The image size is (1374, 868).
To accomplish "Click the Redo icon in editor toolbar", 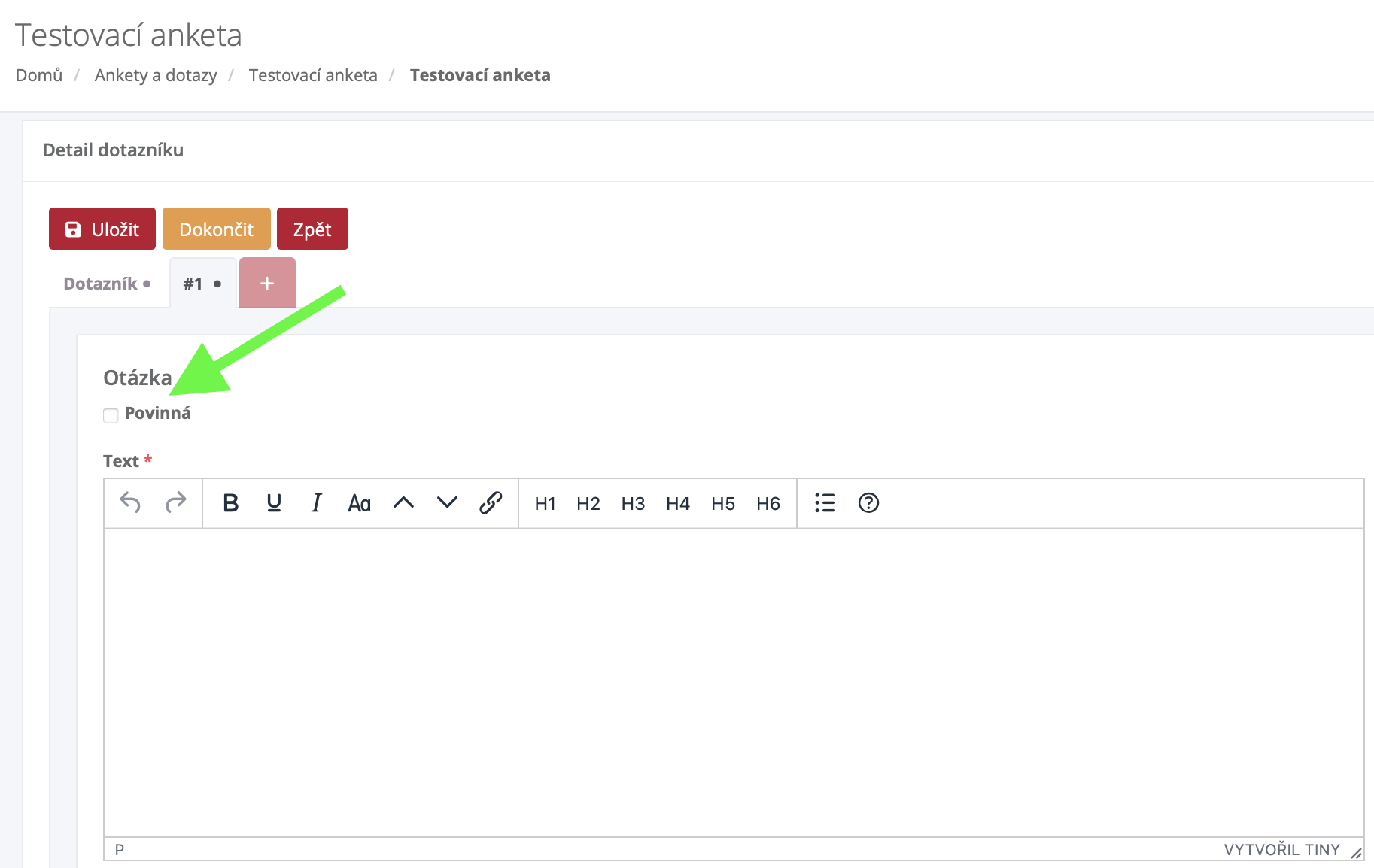I will coord(175,502).
